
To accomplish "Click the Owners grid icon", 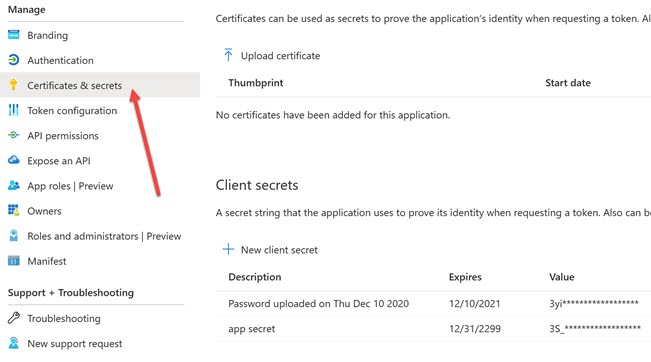I will [x=14, y=210].
